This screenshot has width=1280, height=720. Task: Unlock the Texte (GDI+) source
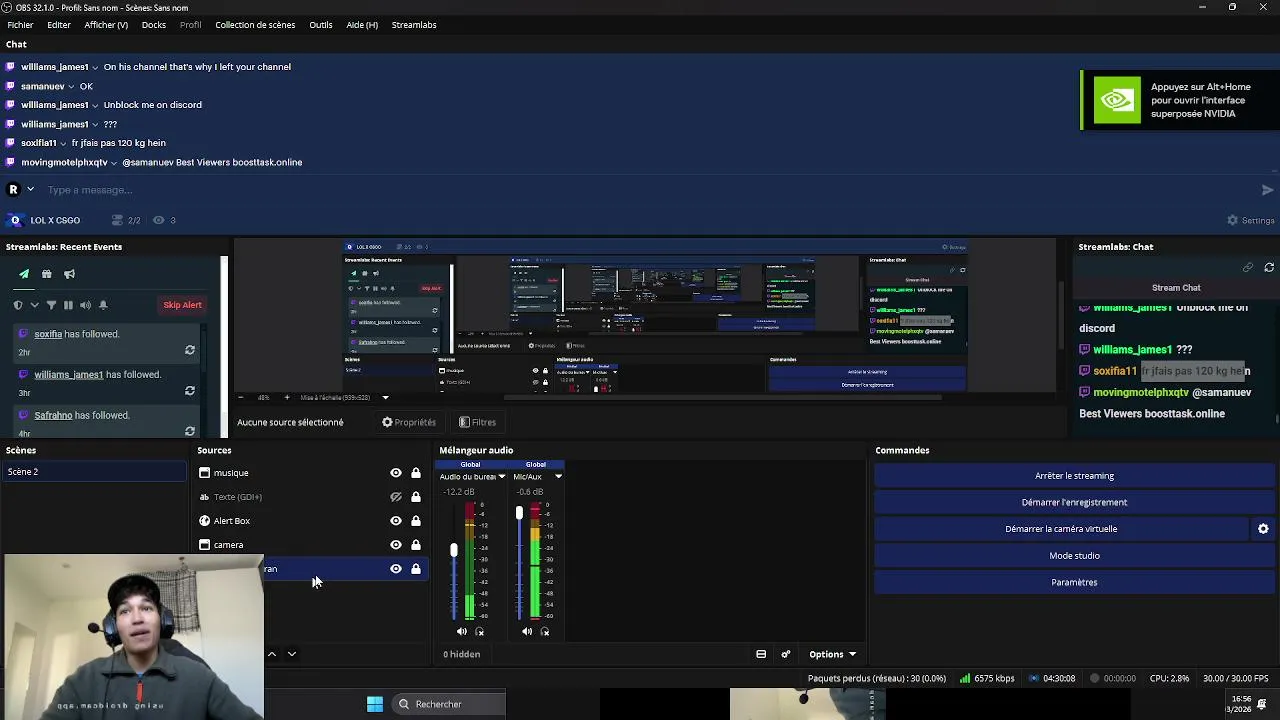(416, 497)
